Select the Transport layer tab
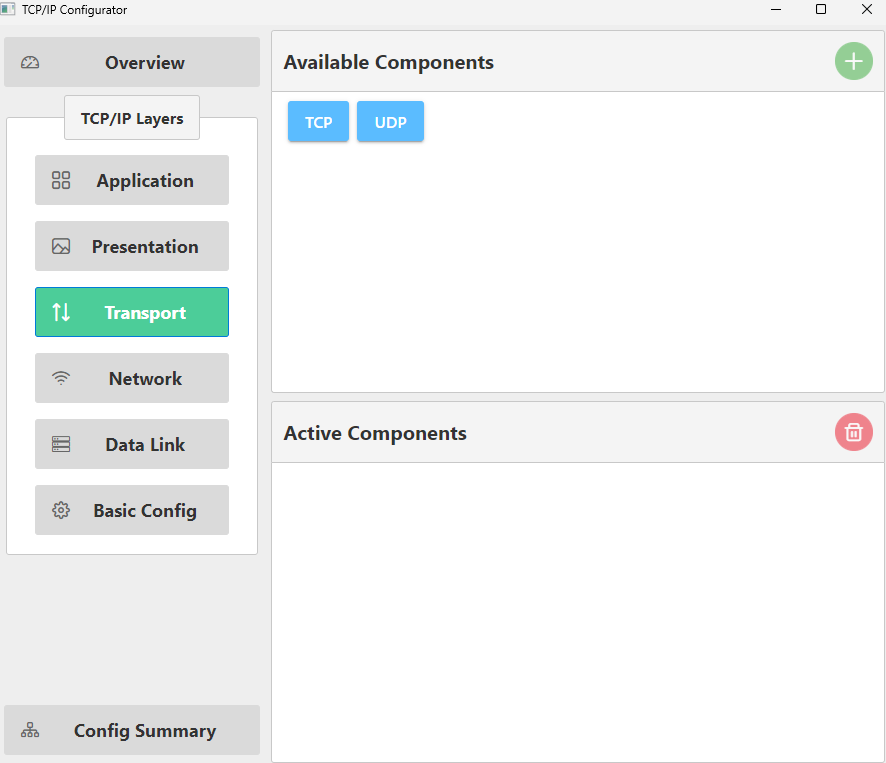Screen dimensions: 886x763 (132, 312)
